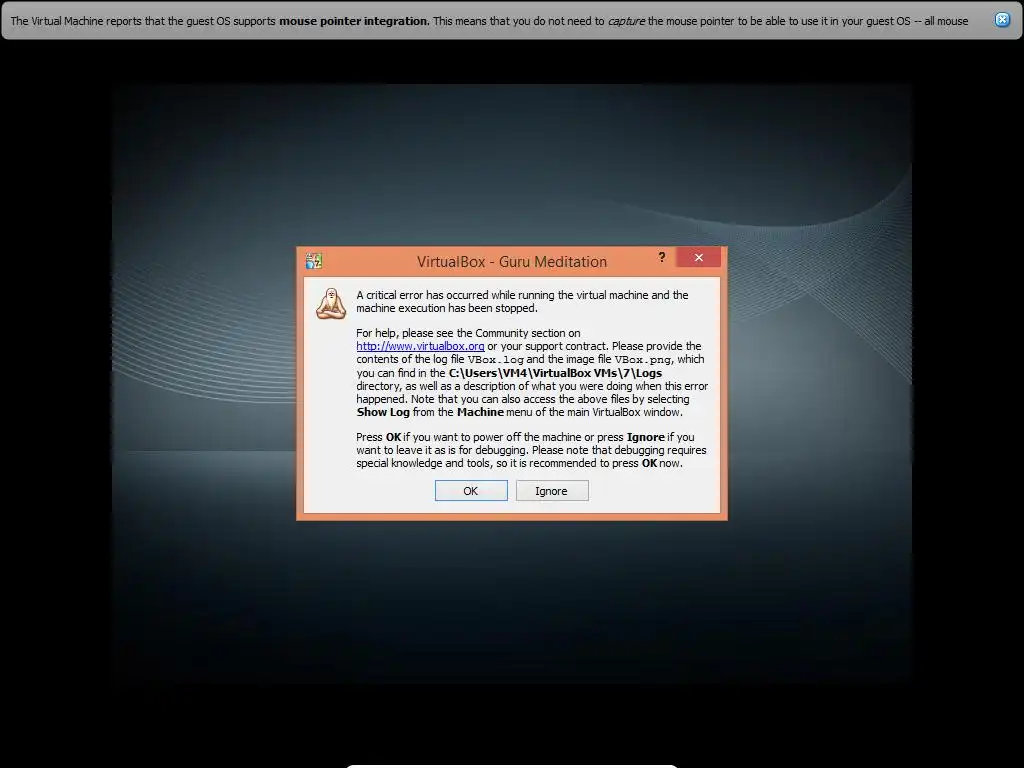Click the meditating guru icon
The height and width of the screenshot is (768, 1024).
click(x=331, y=304)
